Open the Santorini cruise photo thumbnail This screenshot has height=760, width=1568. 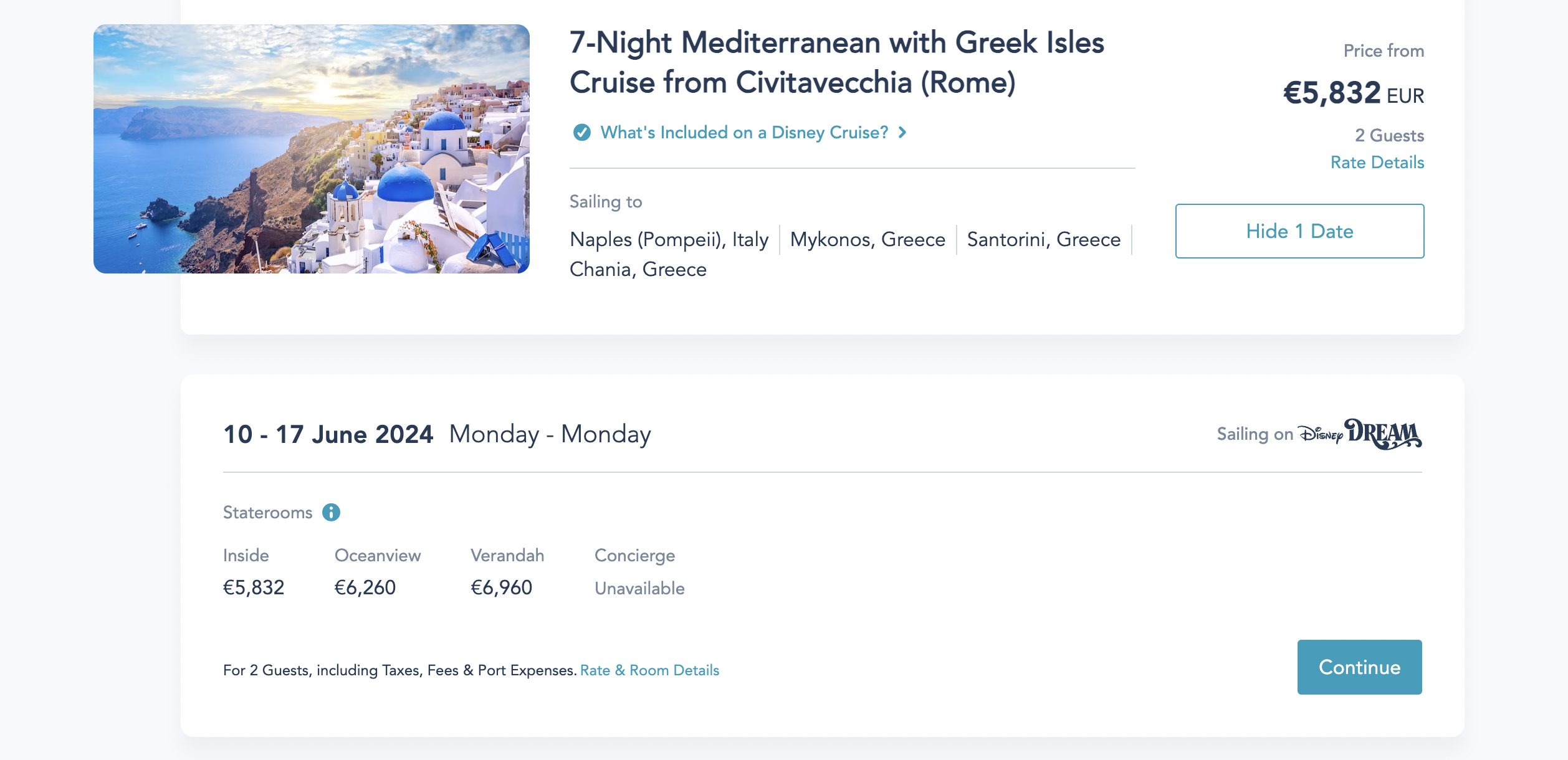point(312,149)
